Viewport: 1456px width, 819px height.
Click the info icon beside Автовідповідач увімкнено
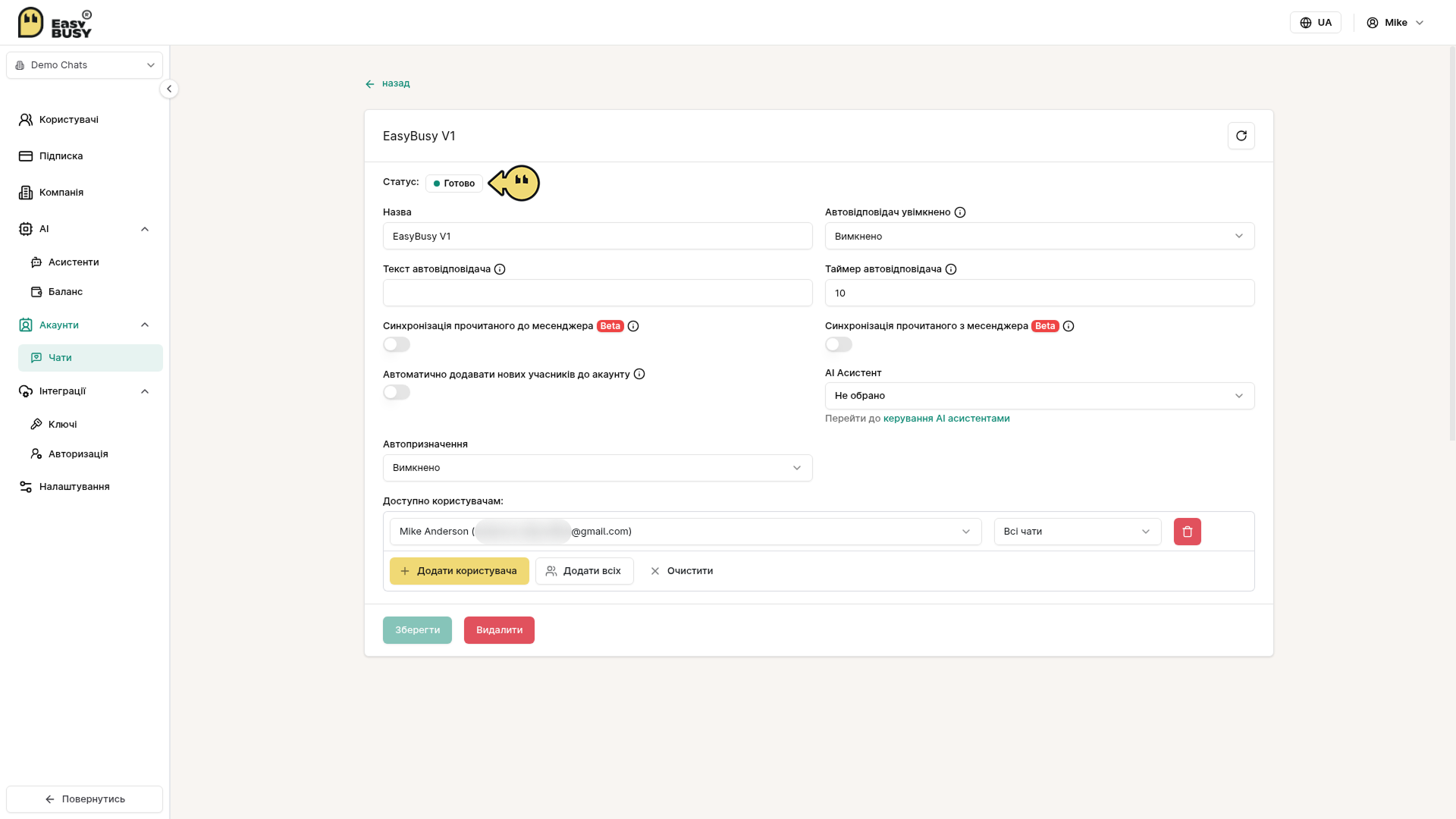coord(960,212)
